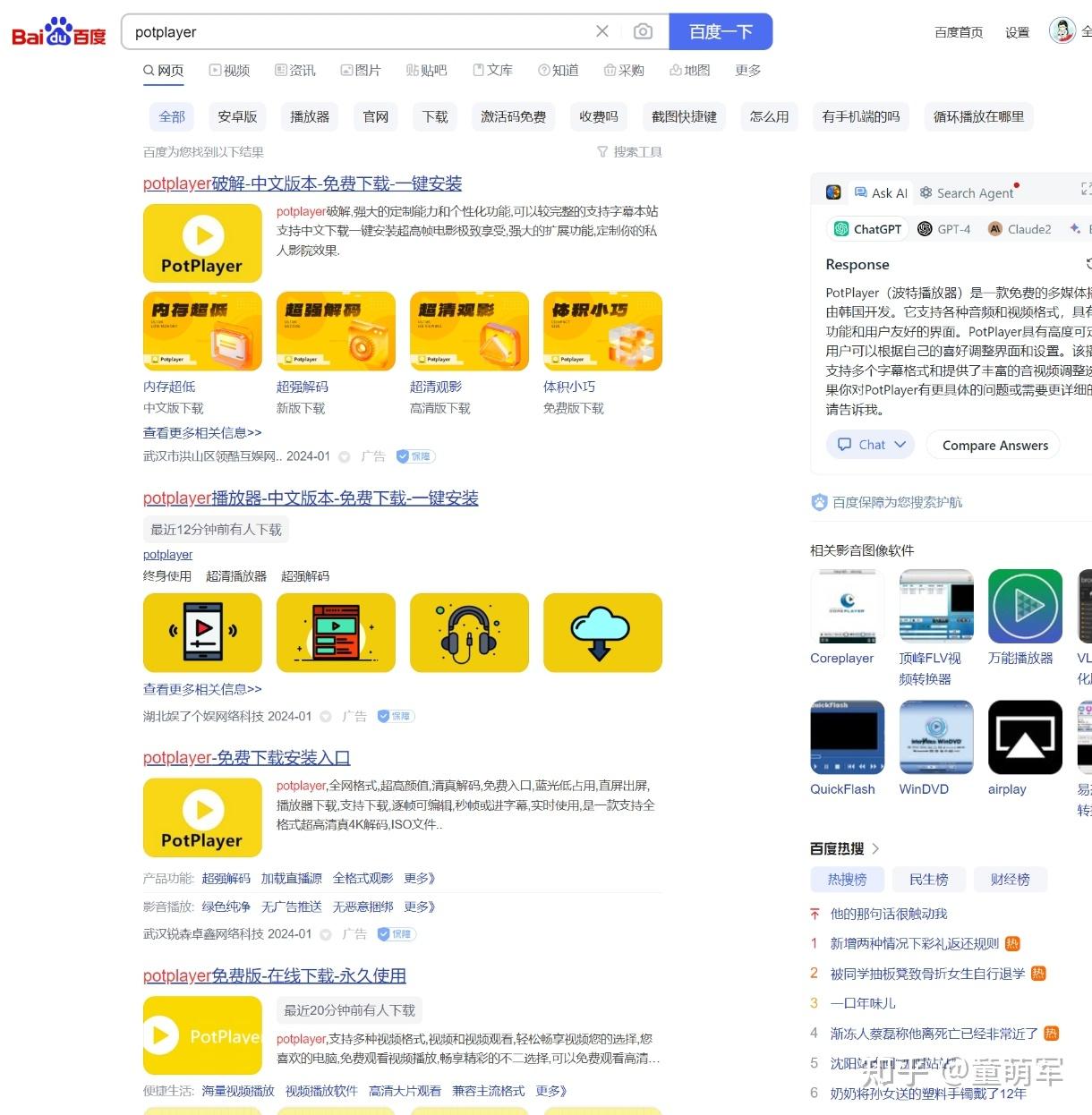The image size is (1092, 1115).
Task: Click the cloud download yellow icon
Action: pyautogui.click(x=602, y=633)
